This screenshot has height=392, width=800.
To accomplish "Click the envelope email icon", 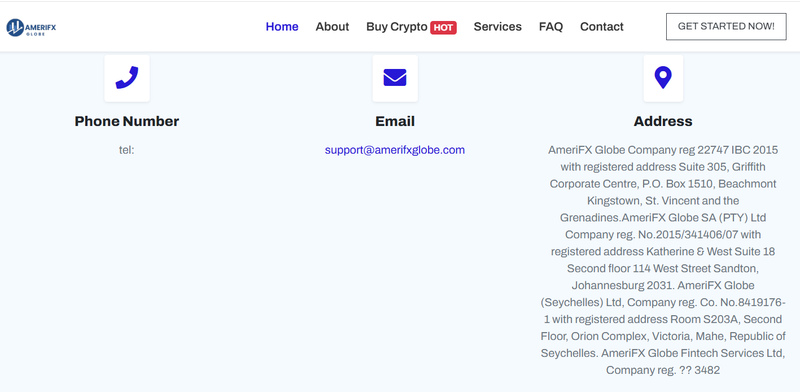I will pyautogui.click(x=395, y=78).
